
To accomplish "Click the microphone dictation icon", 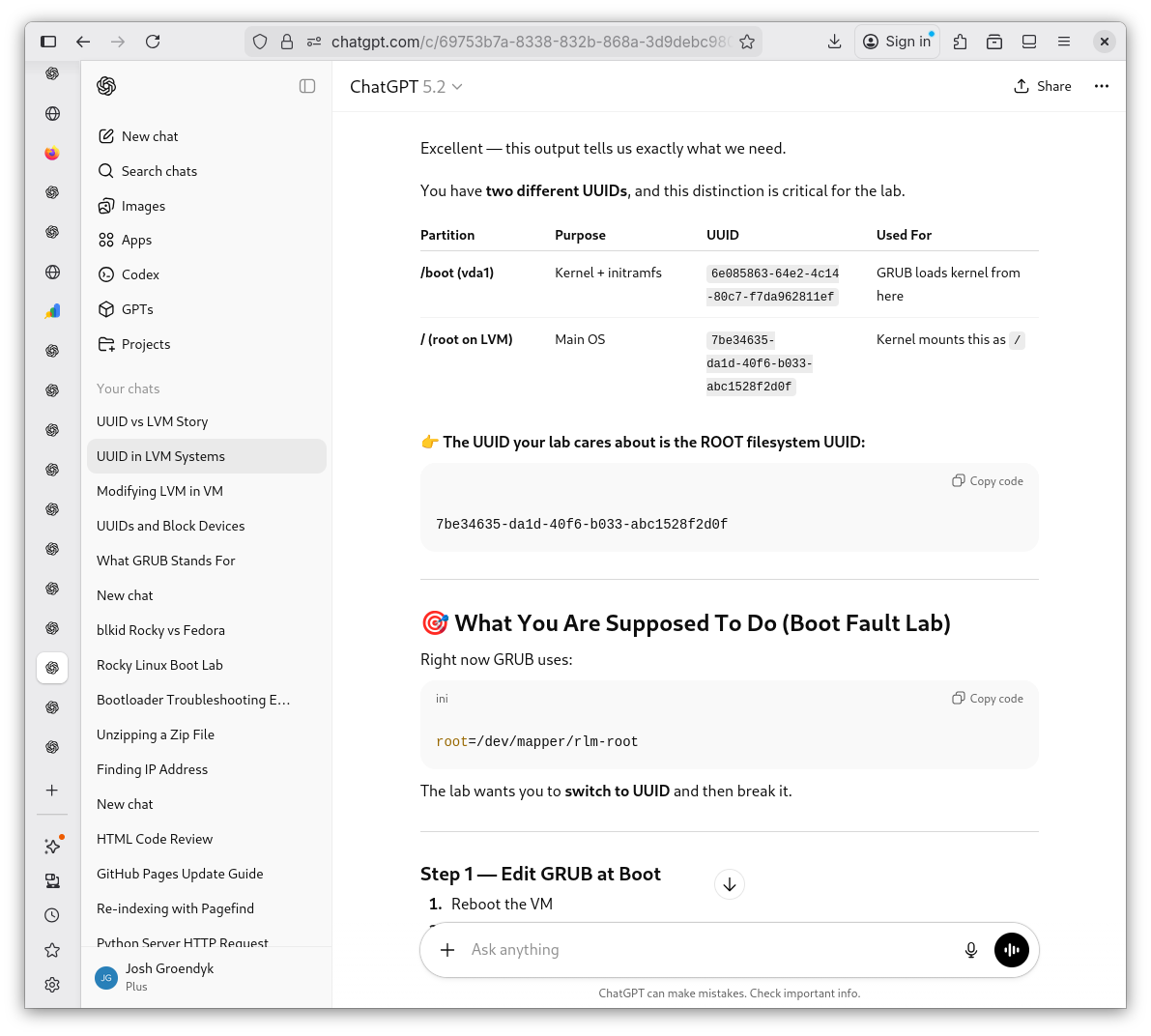I will click(971, 950).
